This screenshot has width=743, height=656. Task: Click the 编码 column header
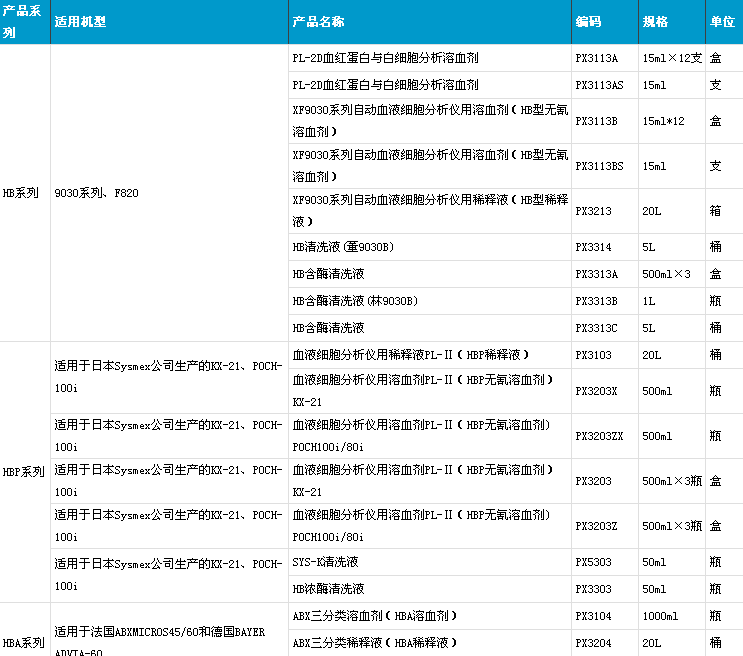pos(588,22)
